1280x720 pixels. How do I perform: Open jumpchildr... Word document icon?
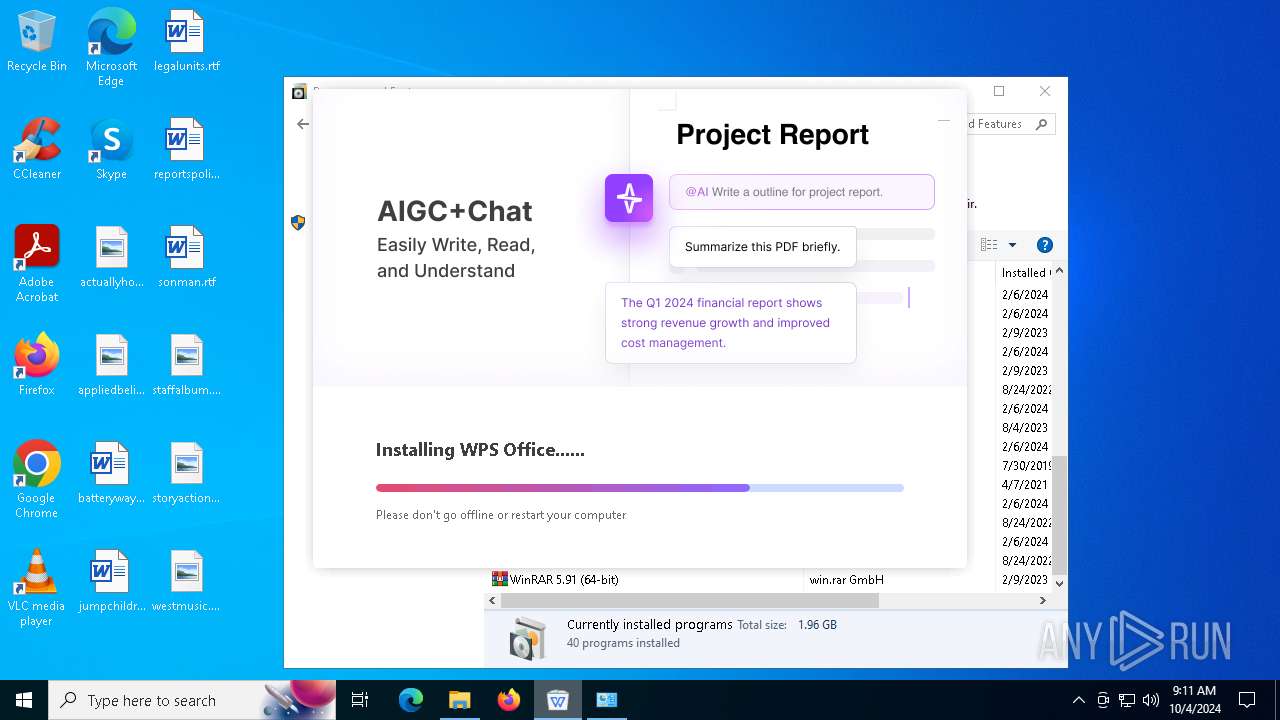[111, 581]
